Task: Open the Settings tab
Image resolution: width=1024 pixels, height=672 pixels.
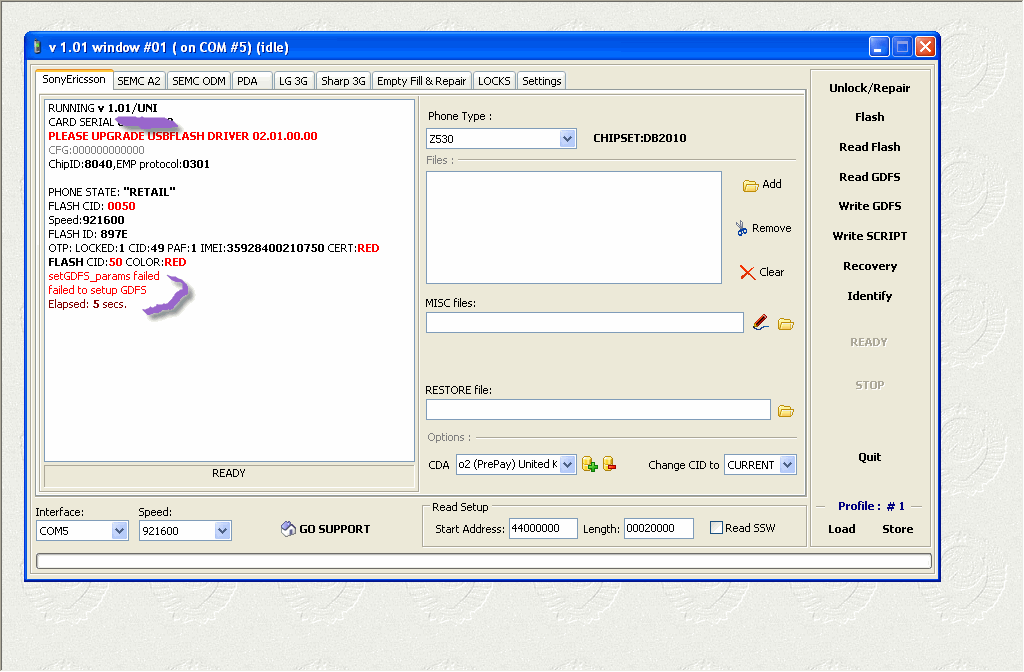Action: [x=541, y=81]
